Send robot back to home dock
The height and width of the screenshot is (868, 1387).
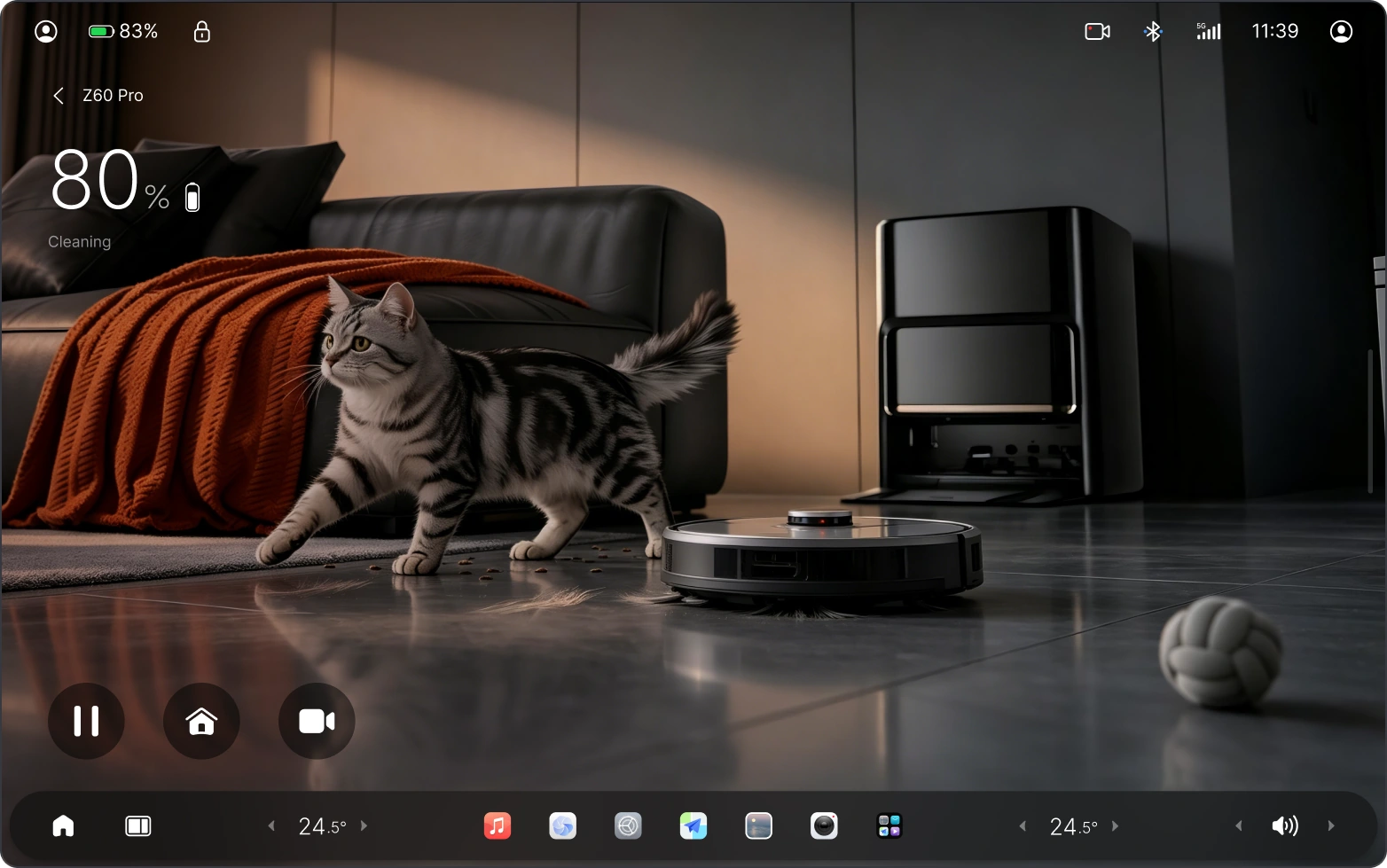[x=201, y=721]
